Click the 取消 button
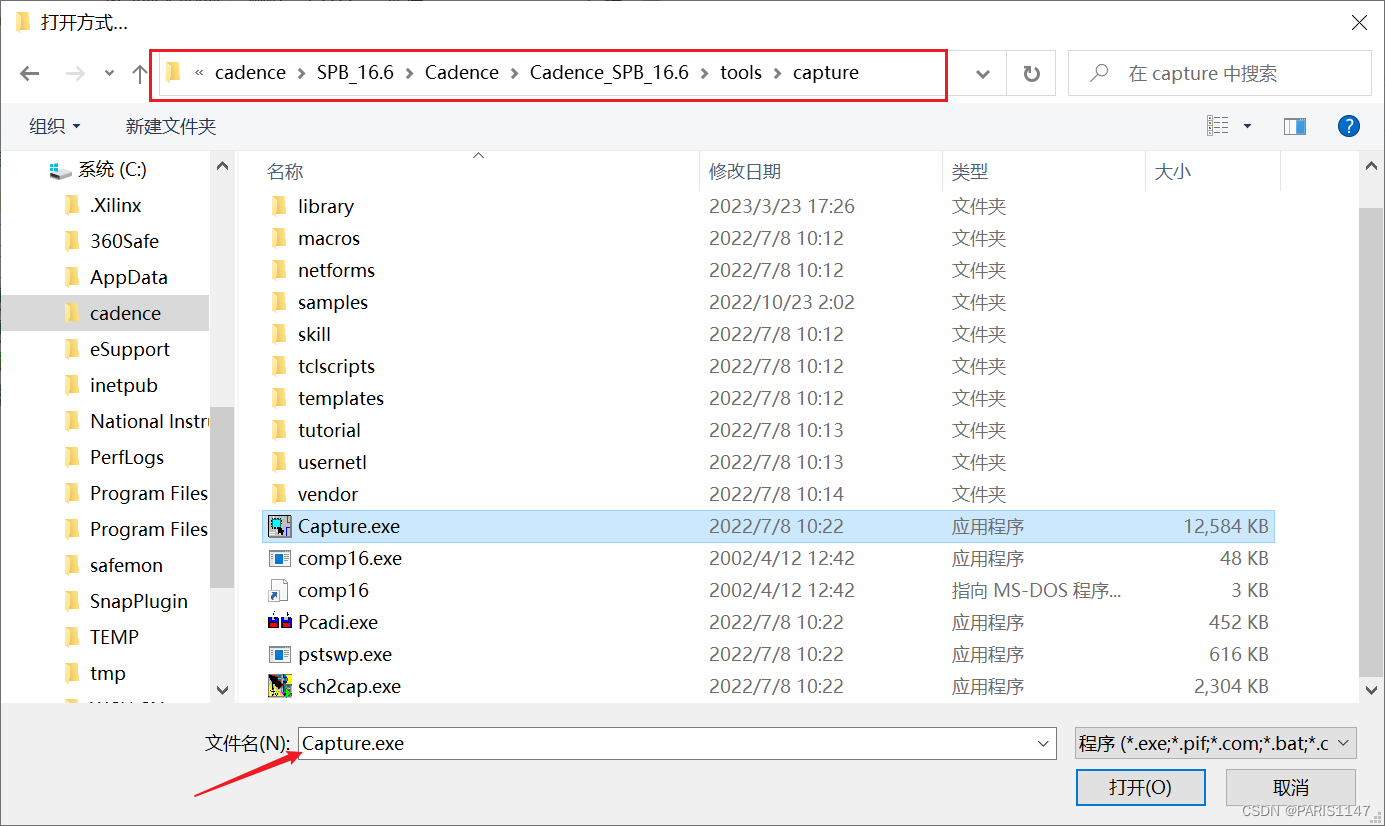The image size is (1385, 826). [1290, 787]
